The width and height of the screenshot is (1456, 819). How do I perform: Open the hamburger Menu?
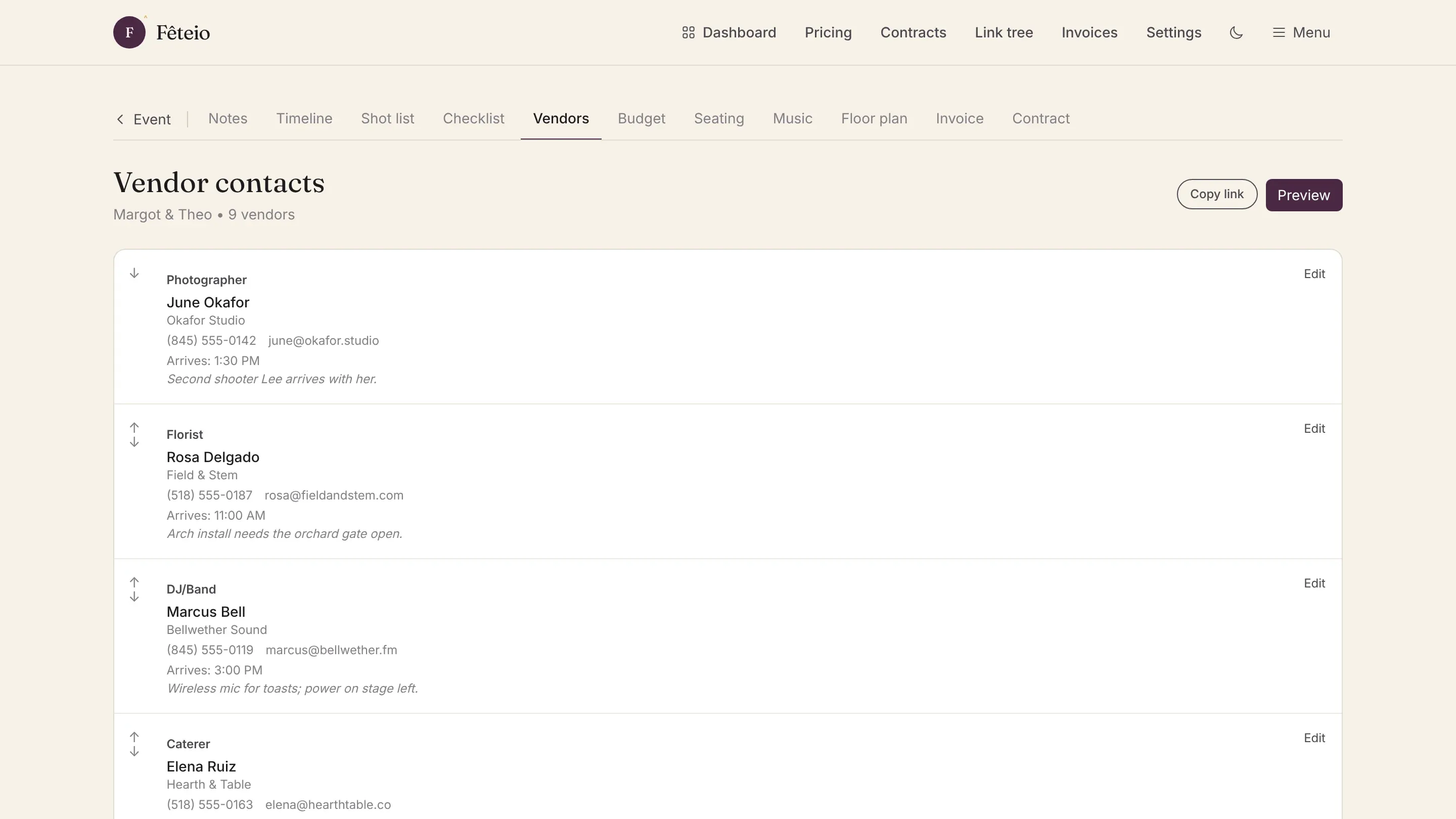click(x=1301, y=32)
